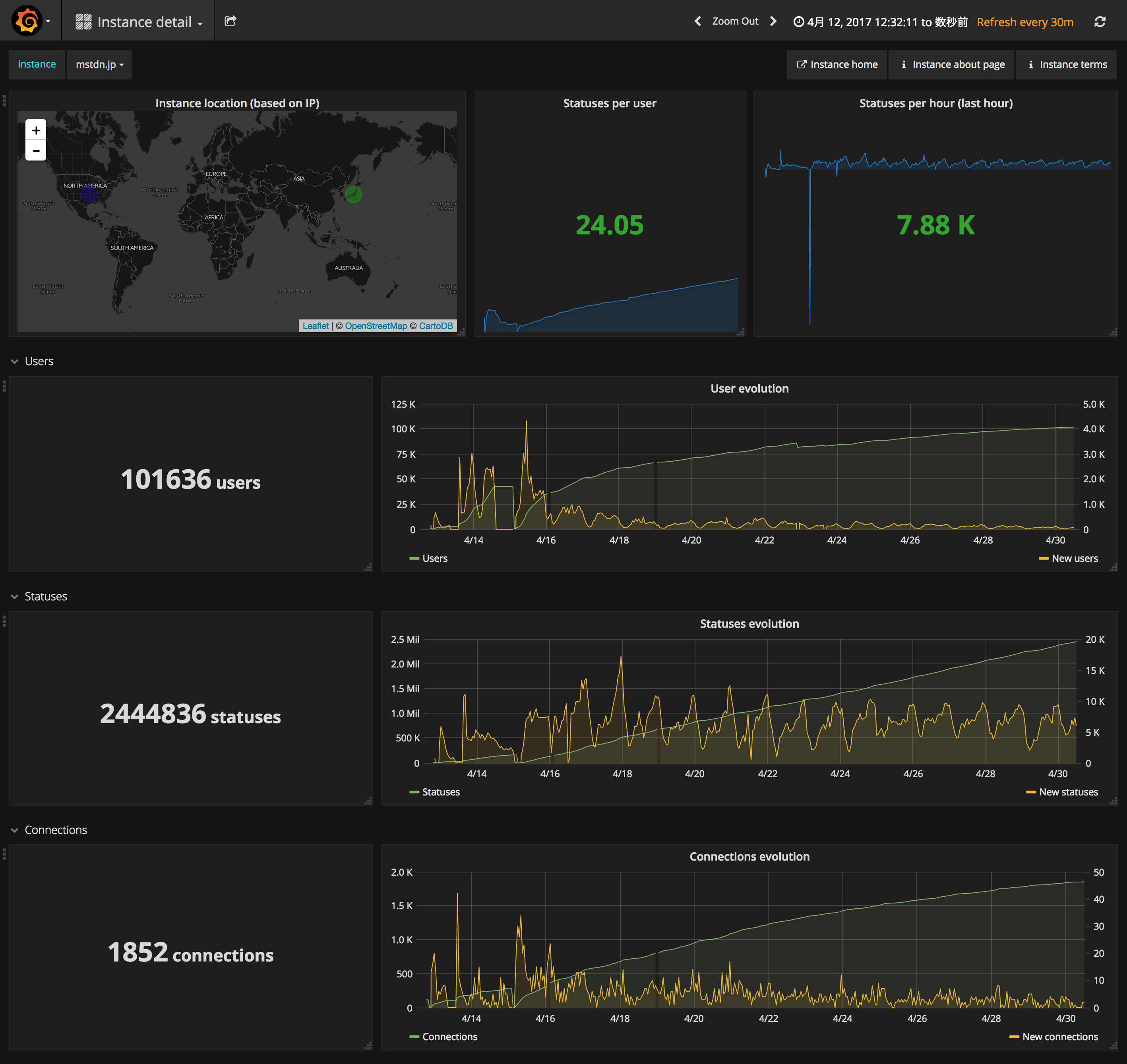Zoom out on the map with minus
The image size is (1127, 1064).
point(36,151)
